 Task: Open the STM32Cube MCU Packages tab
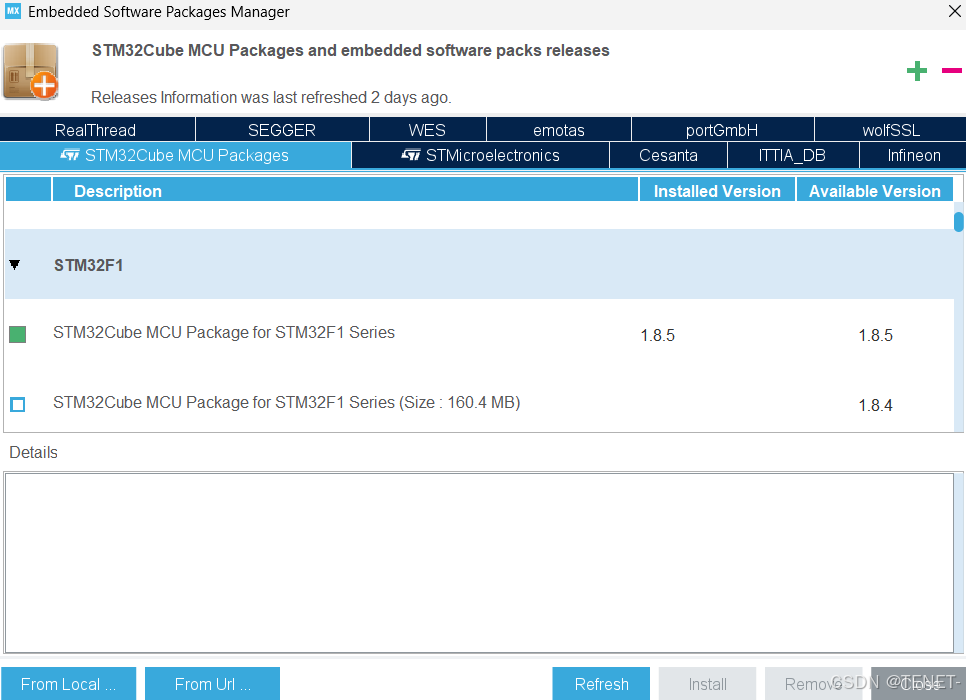point(176,155)
